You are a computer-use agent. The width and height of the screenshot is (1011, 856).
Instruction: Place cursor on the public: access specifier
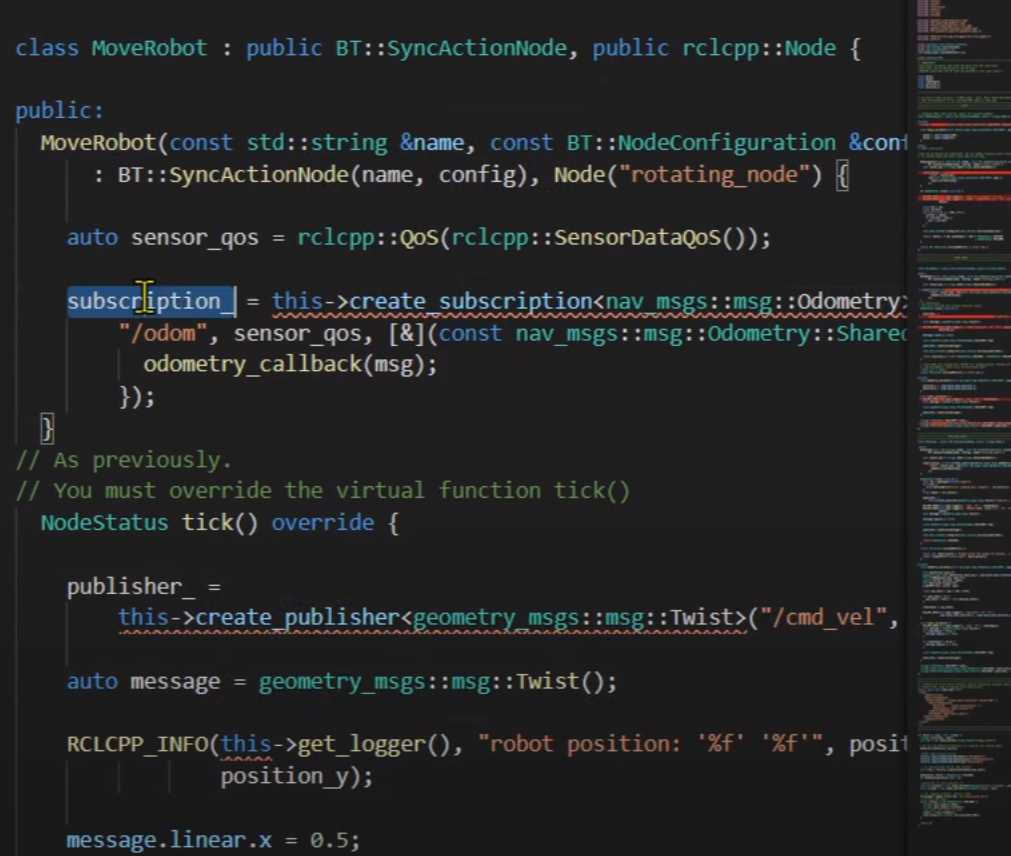pos(59,111)
